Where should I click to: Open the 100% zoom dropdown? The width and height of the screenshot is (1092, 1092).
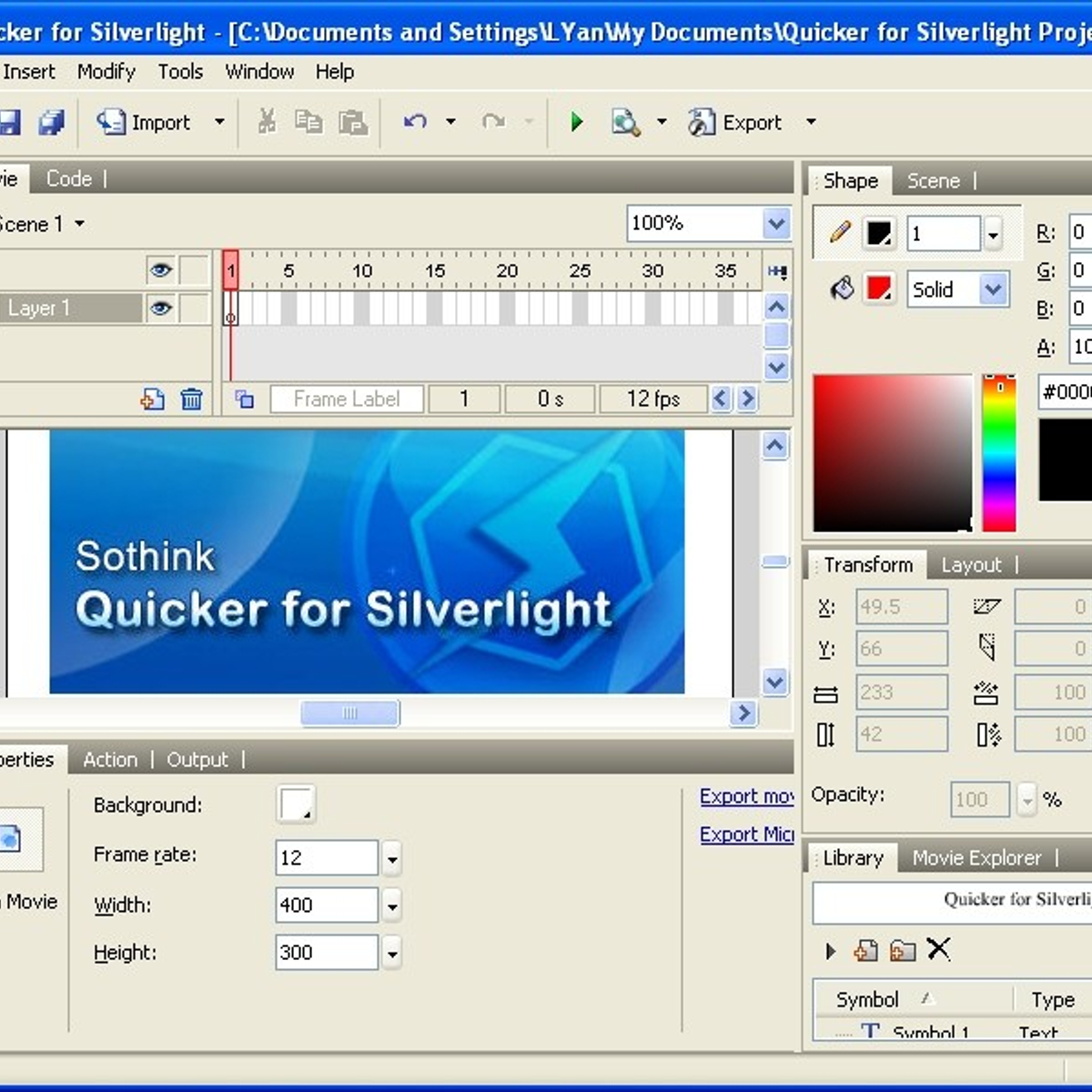pos(776,223)
